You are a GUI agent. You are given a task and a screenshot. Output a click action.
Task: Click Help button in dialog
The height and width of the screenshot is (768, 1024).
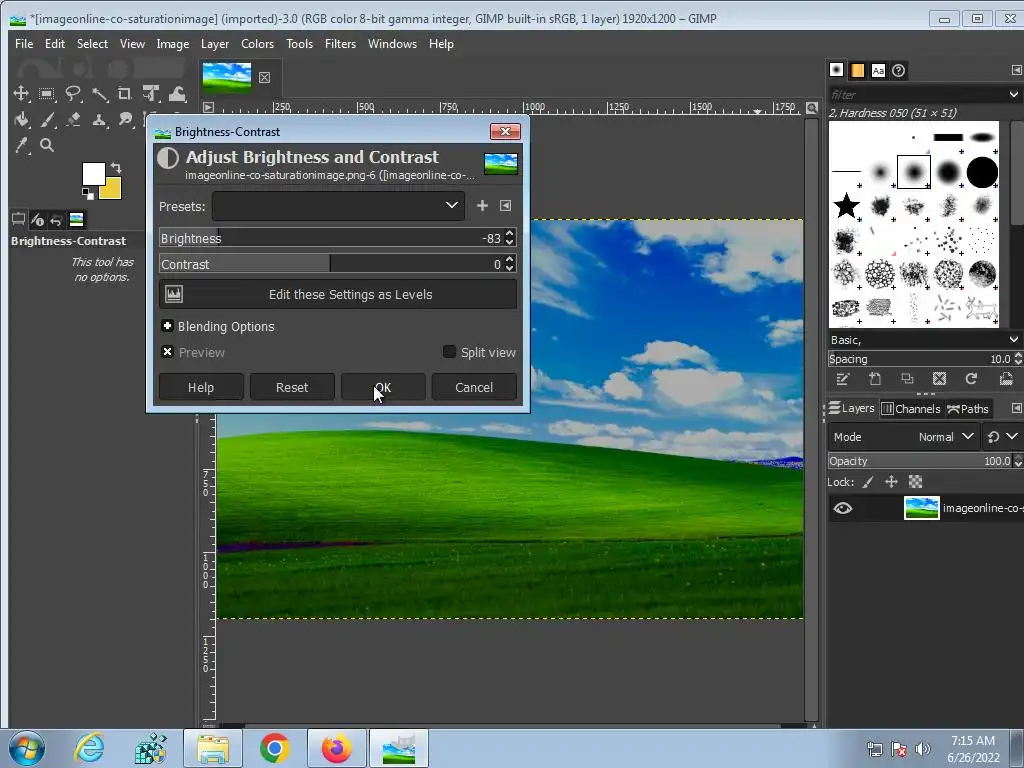(x=200, y=387)
